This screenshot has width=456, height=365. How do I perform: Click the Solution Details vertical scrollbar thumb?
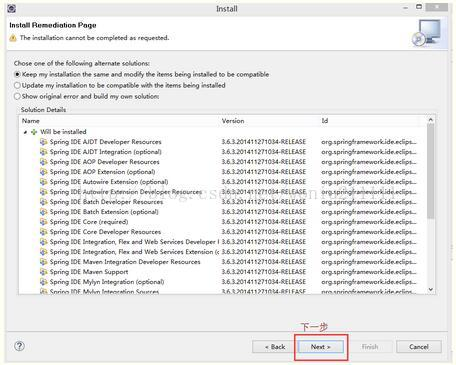tap(431, 171)
